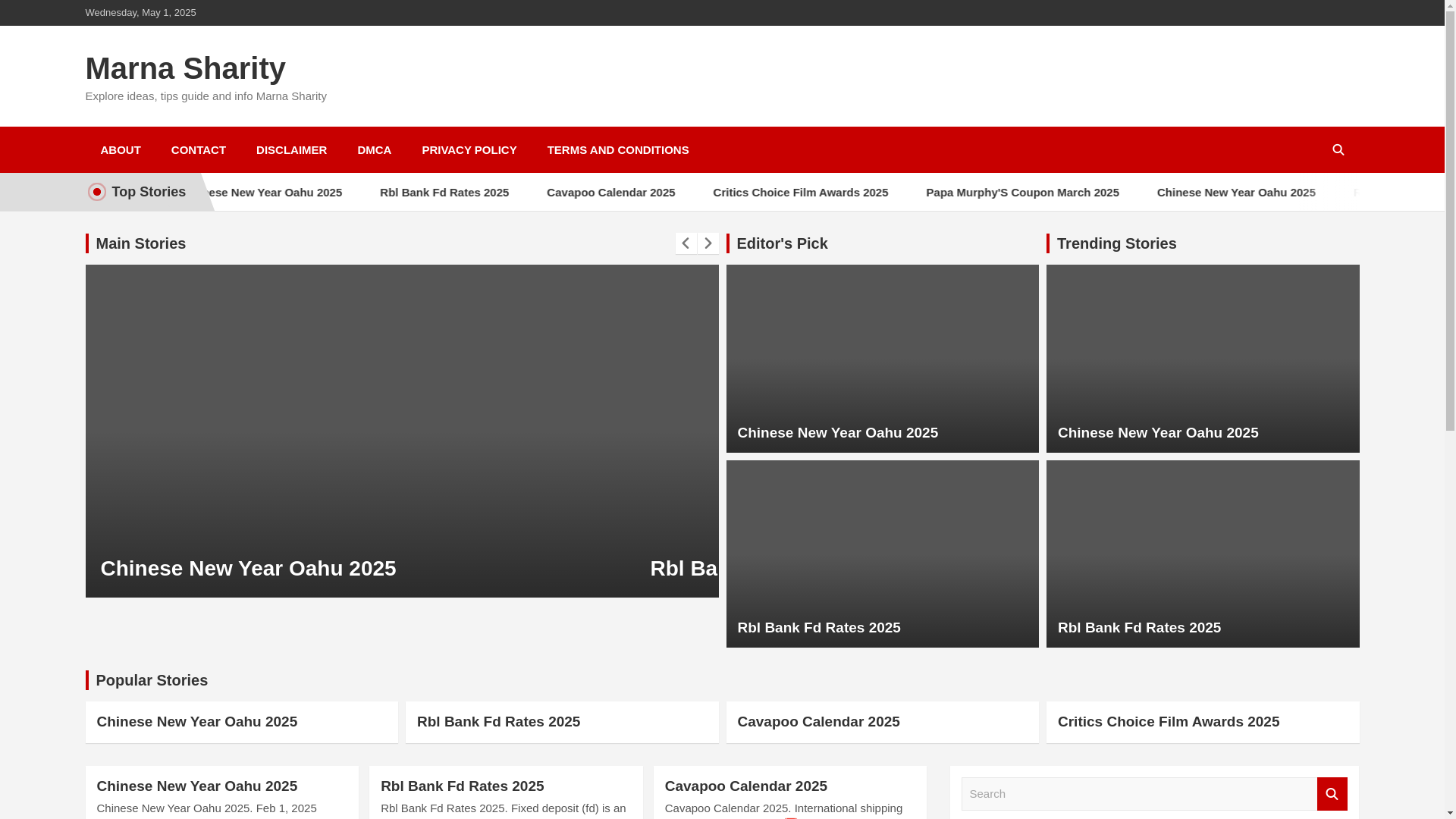Open Critics Choice Film Awards 2025 ticker story

click(x=800, y=193)
